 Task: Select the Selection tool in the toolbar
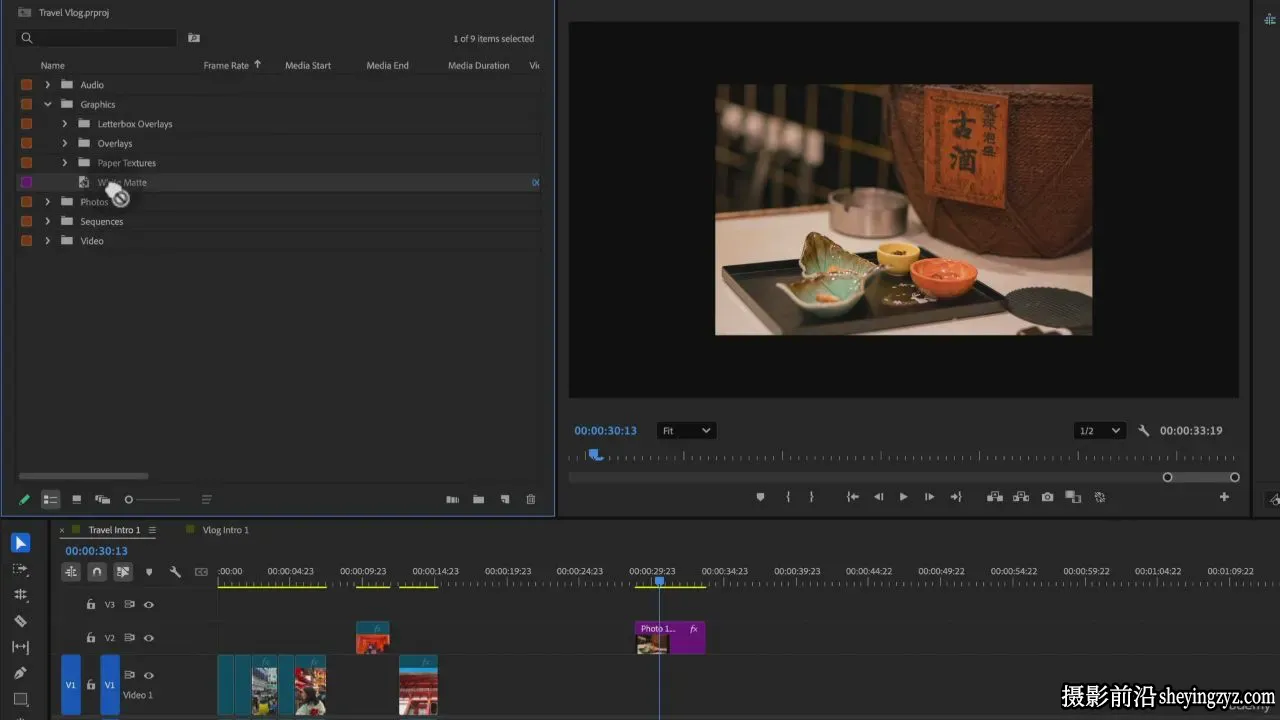[21, 543]
